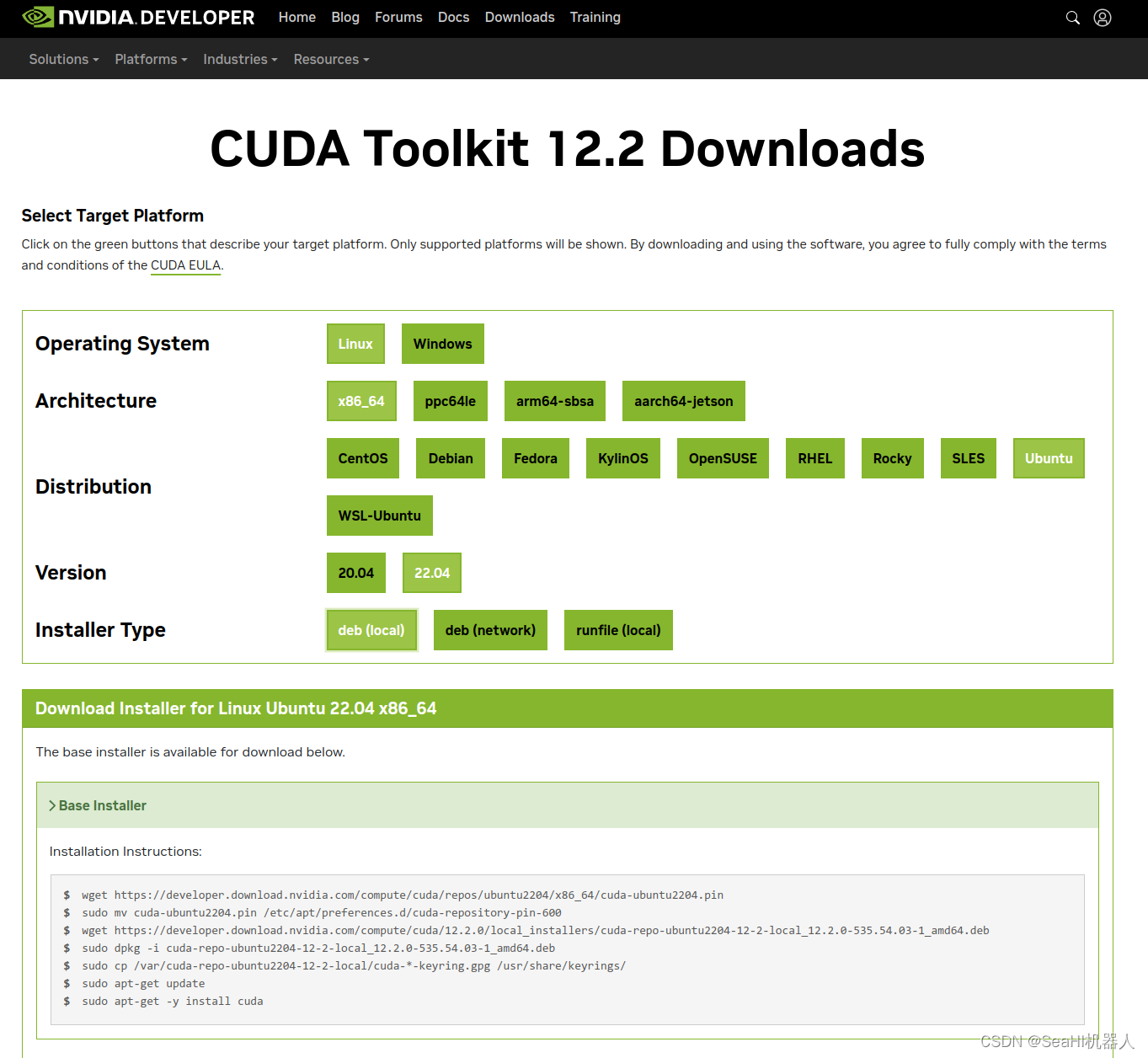Select deb (network) installer type
Viewport: 1148px width, 1058px height.
pyautogui.click(x=490, y=630)
